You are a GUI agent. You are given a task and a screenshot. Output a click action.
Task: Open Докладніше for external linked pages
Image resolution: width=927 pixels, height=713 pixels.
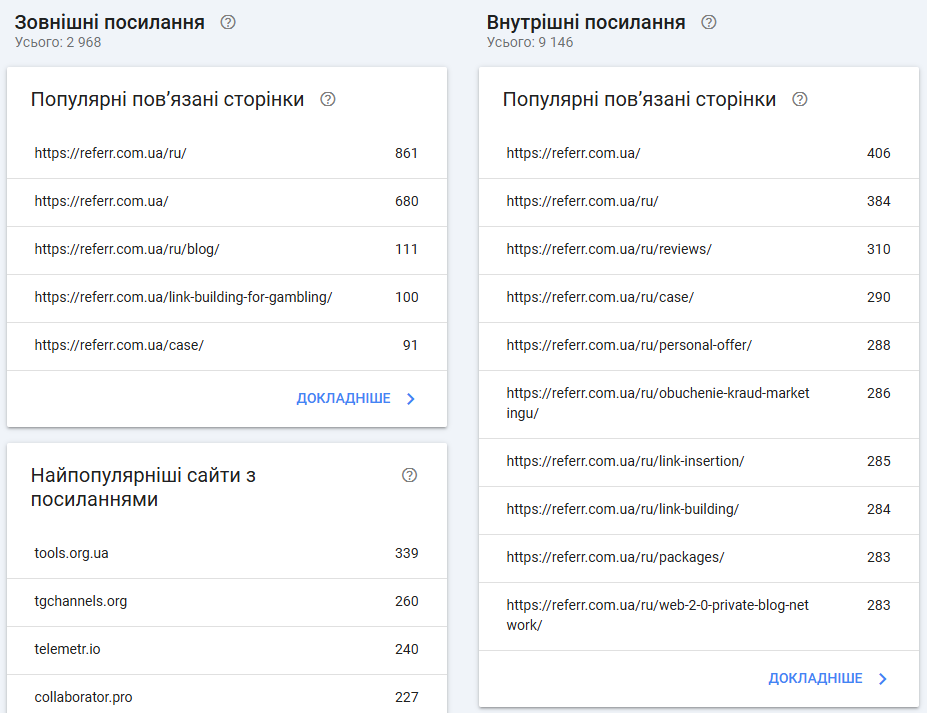coord(343,399)
